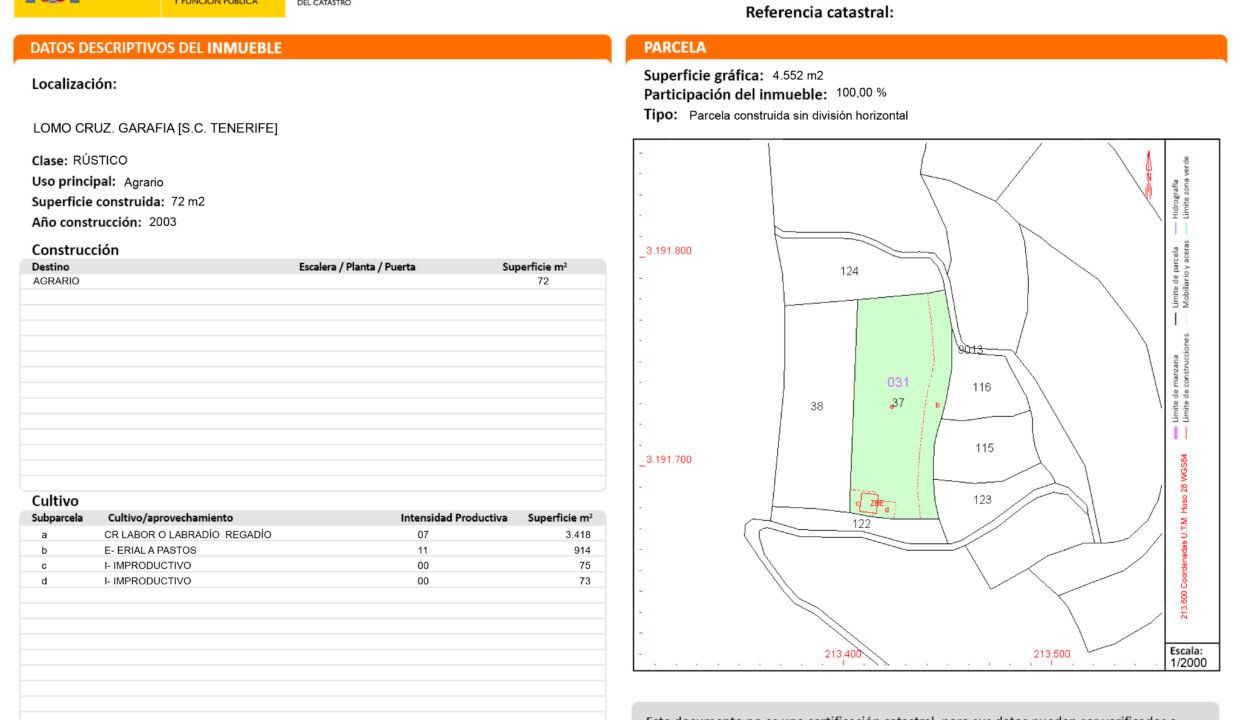The image size is (1240, 720).
Task: Click the 'I- IMPRODUCTIVO' row for subparcel d
Action: [313, 581]
